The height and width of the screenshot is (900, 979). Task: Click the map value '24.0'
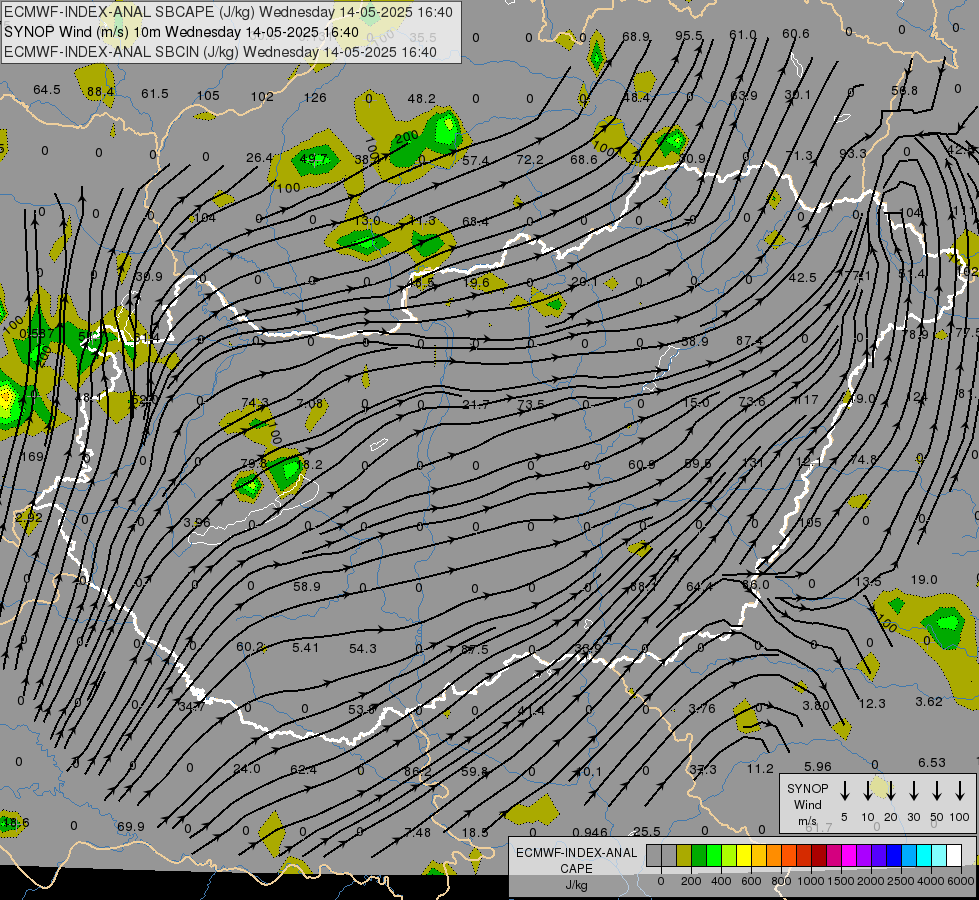247,769
